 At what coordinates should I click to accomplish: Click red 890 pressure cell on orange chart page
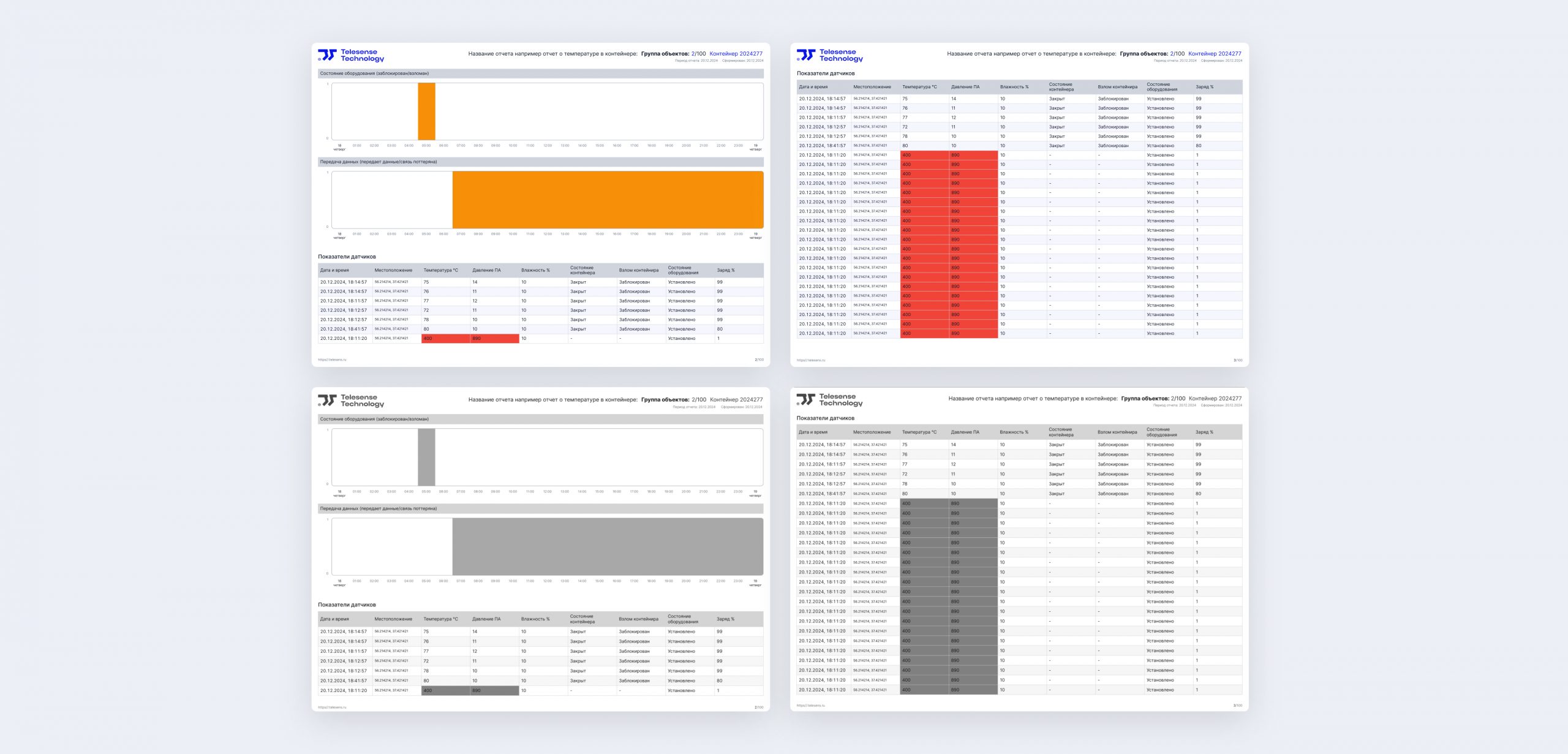pyautogui.click(x=495, y=339)
